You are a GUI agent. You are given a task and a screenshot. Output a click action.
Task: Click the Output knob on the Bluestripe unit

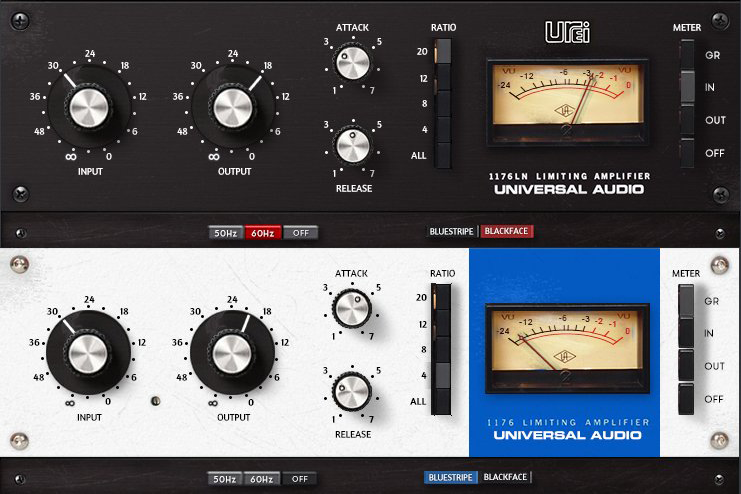[x=232, y=353]
